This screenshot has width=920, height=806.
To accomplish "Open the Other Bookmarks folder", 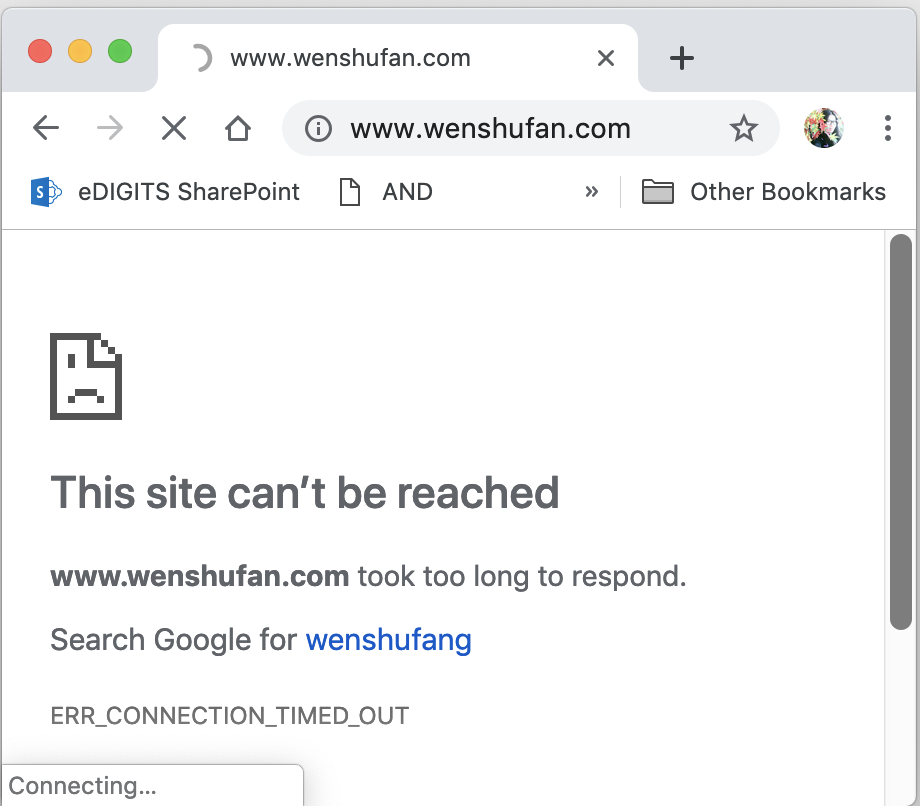I will [764, 192].
